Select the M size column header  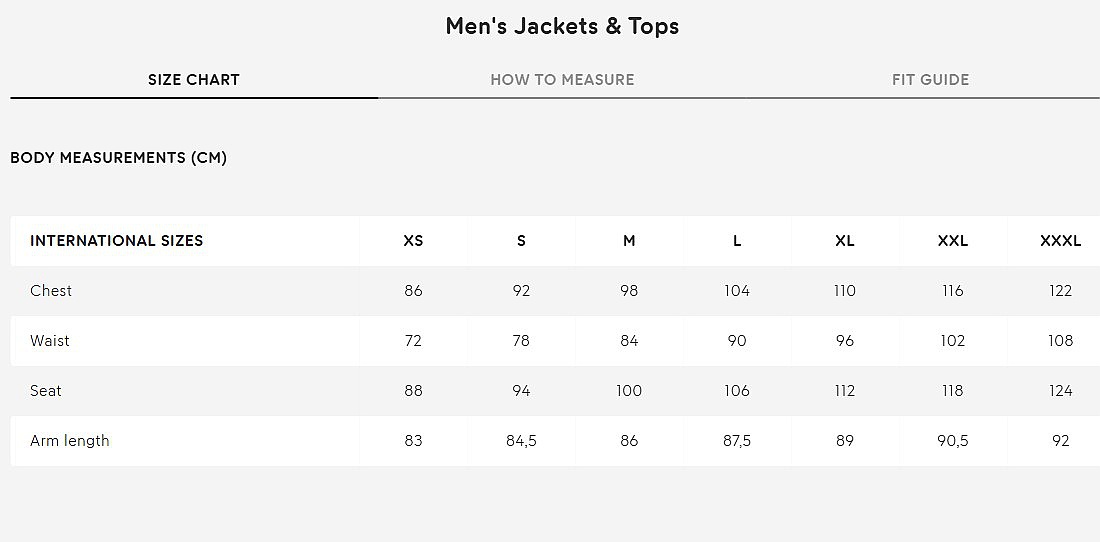[x=629, y=241]
